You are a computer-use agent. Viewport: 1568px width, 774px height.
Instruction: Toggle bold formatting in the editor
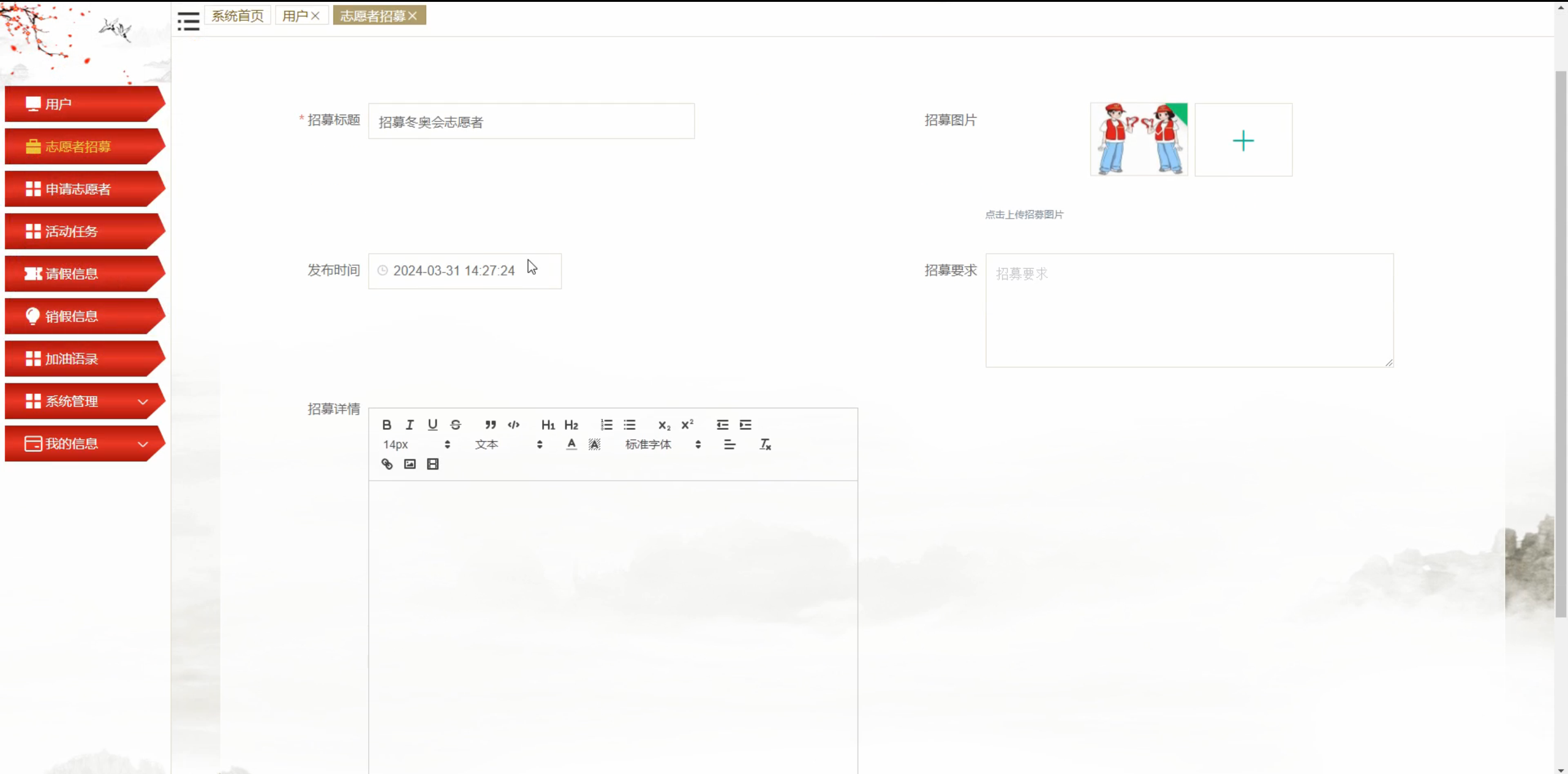coord(386,424)
